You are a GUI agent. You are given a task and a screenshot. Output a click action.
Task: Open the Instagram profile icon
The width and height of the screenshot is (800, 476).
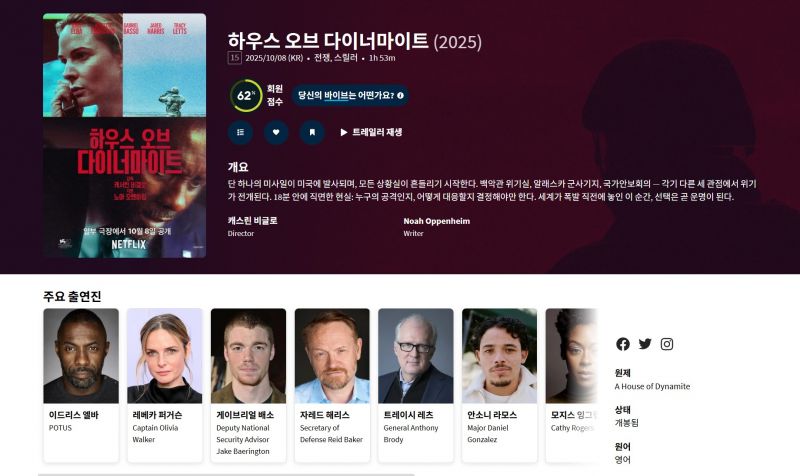coord(667,344)
